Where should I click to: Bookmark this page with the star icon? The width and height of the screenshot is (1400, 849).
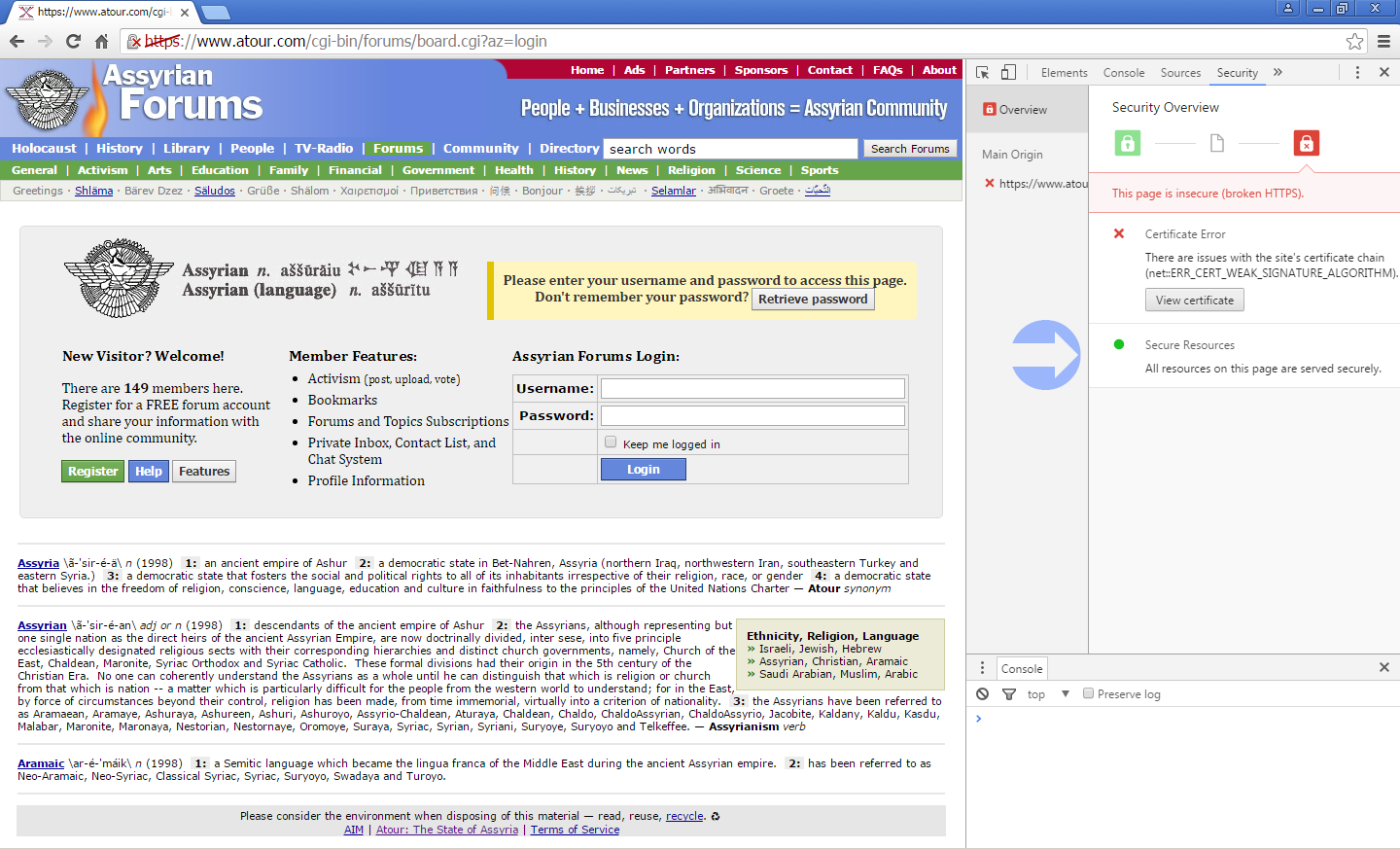pos(1354,41)
